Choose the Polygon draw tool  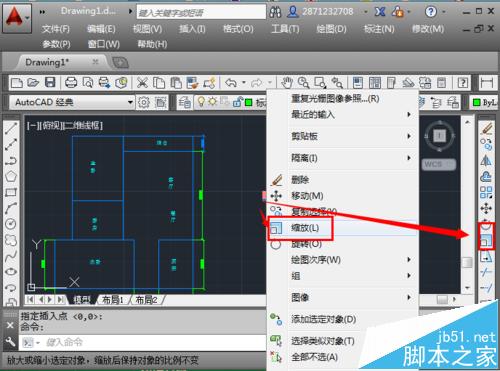pyautogui.click(x=11, y=177)
